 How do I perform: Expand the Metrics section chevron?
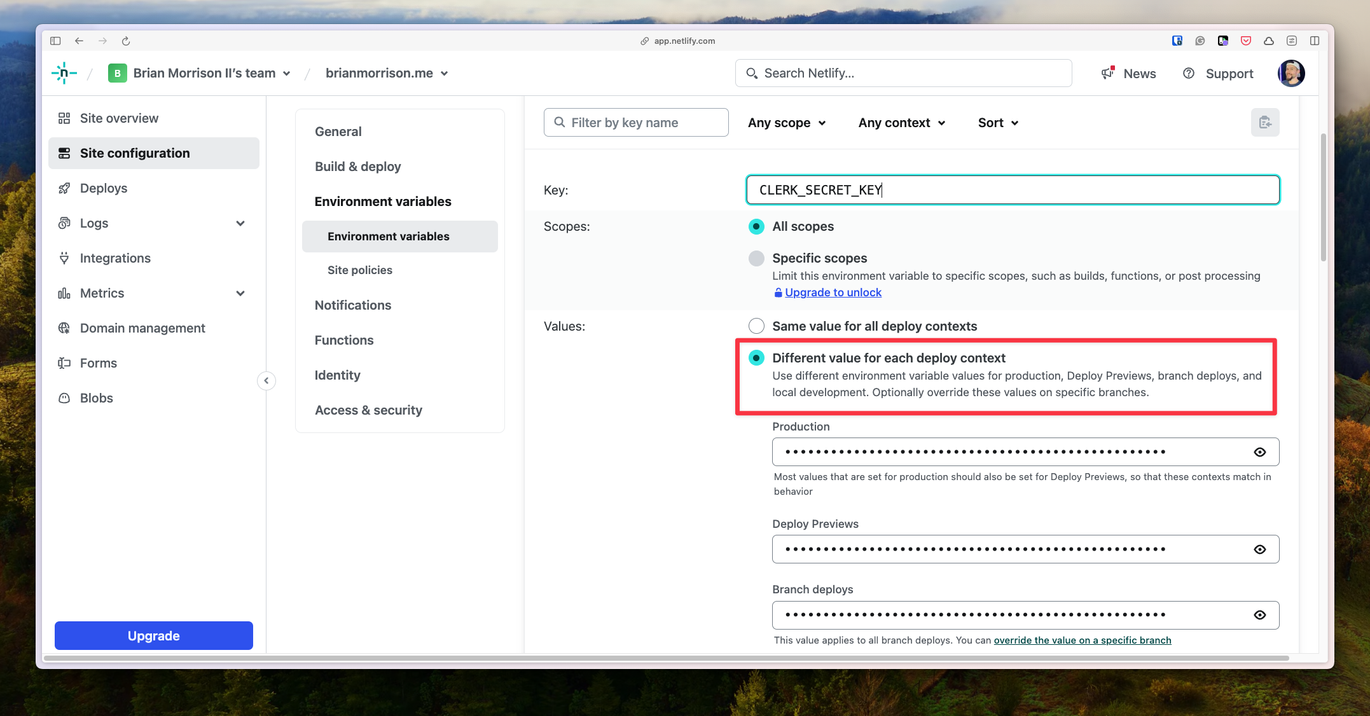240,293
